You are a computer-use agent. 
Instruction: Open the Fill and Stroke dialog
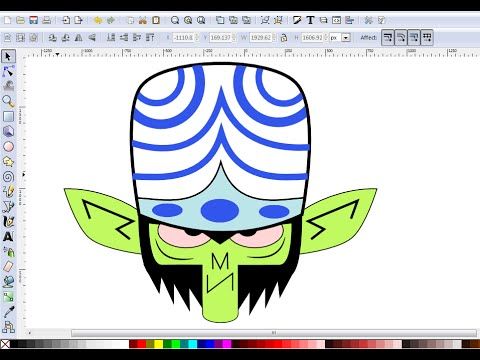coord(297,21)
